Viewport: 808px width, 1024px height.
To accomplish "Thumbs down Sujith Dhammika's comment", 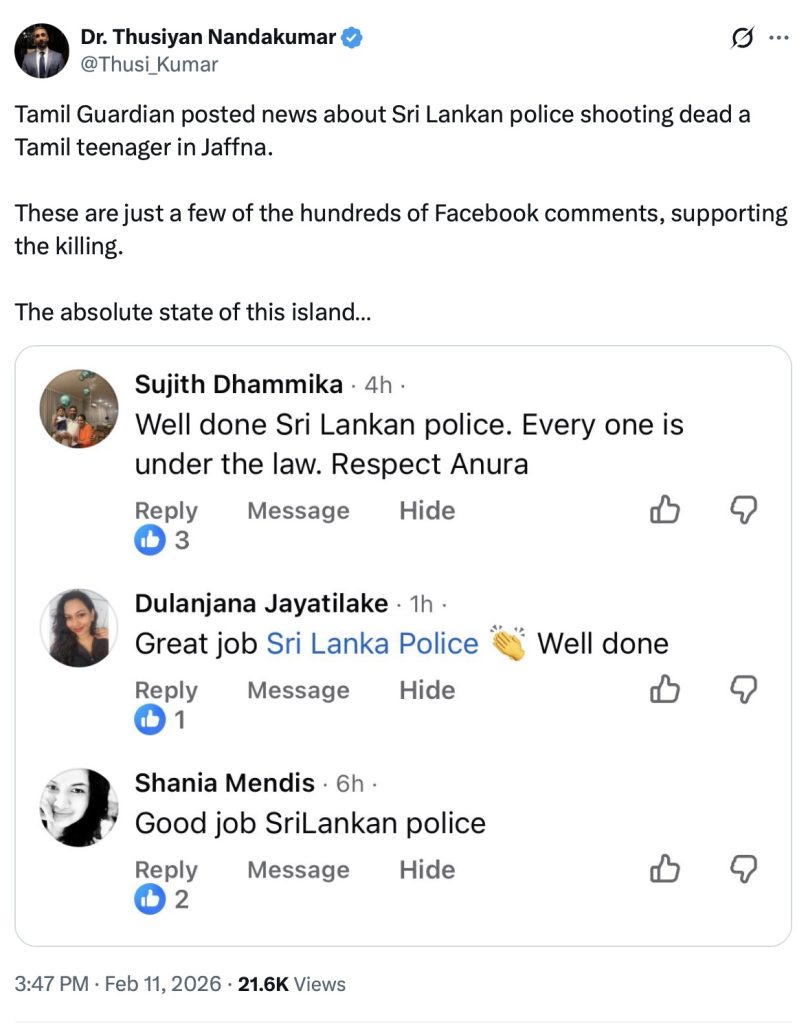I will [x=744, y=511].
